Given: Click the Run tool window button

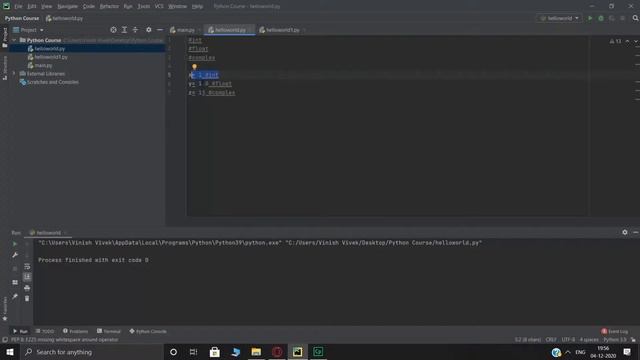Looking at the screenshot, I should pyautogui.click(x=20, y=331).
